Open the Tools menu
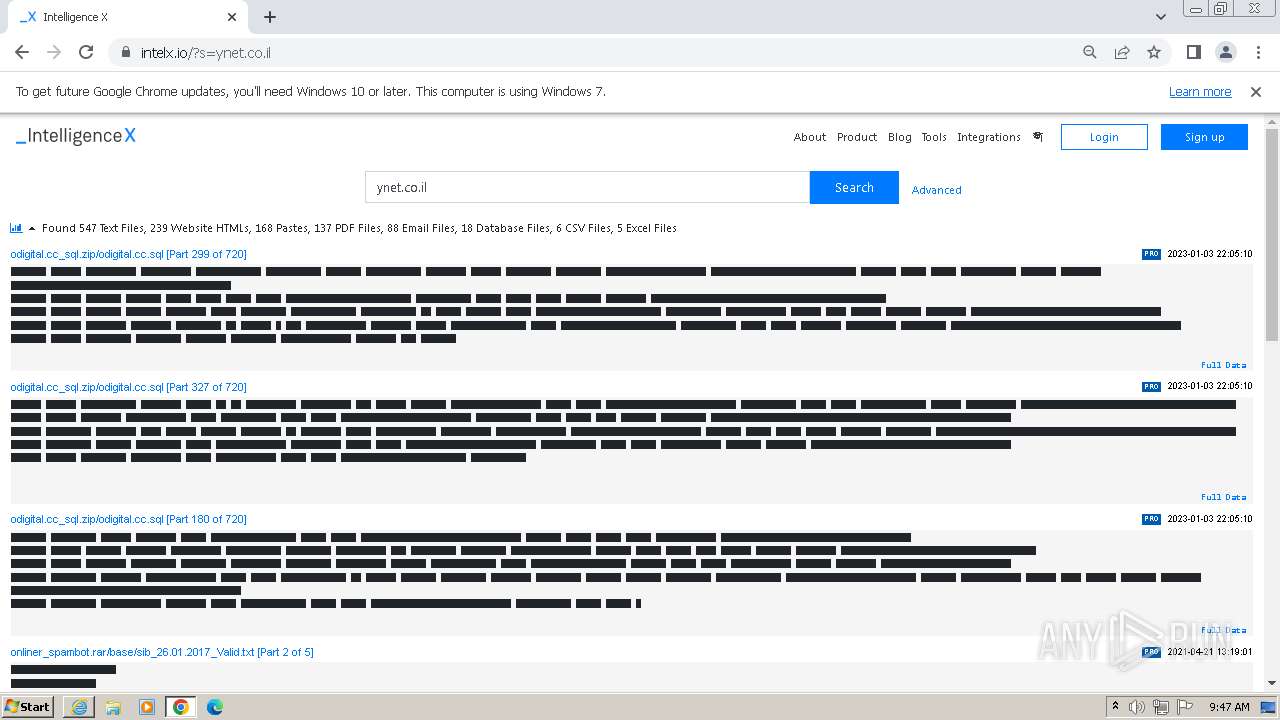Image resolution: width=1280 pixels, height=720 pixels. [x=934, y=137]
